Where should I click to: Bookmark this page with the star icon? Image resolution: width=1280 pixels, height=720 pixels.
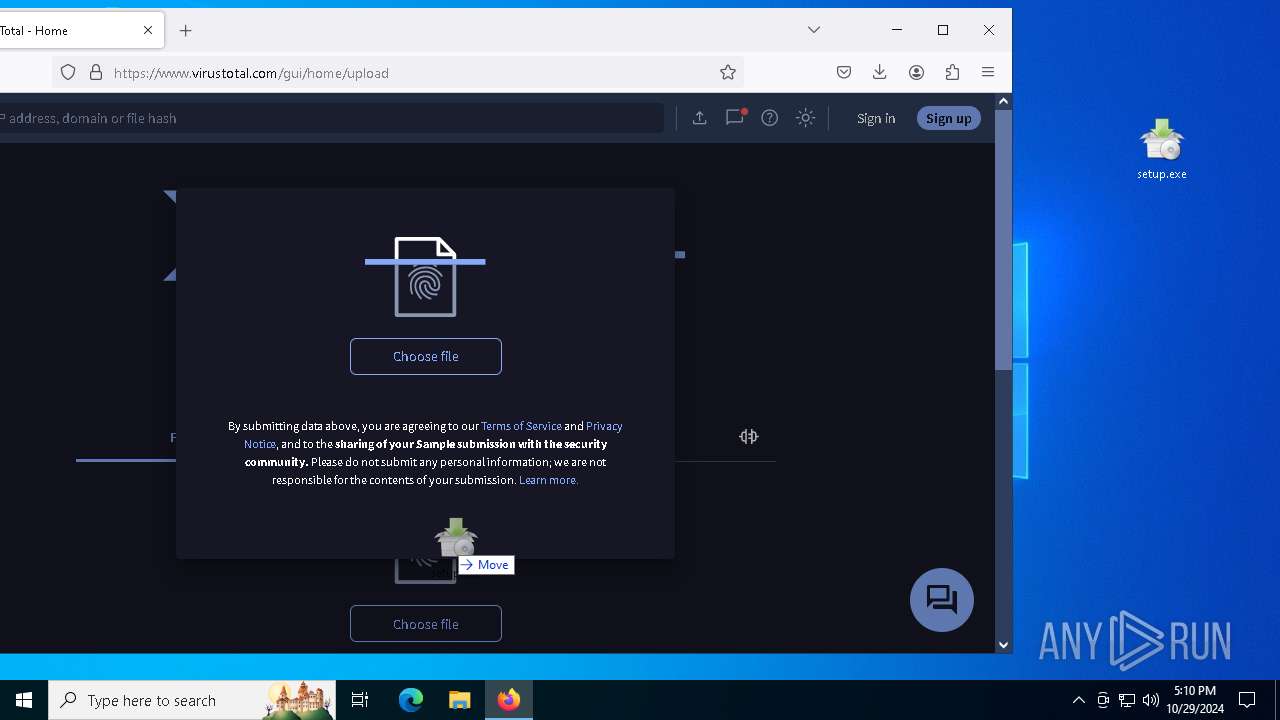728,72
